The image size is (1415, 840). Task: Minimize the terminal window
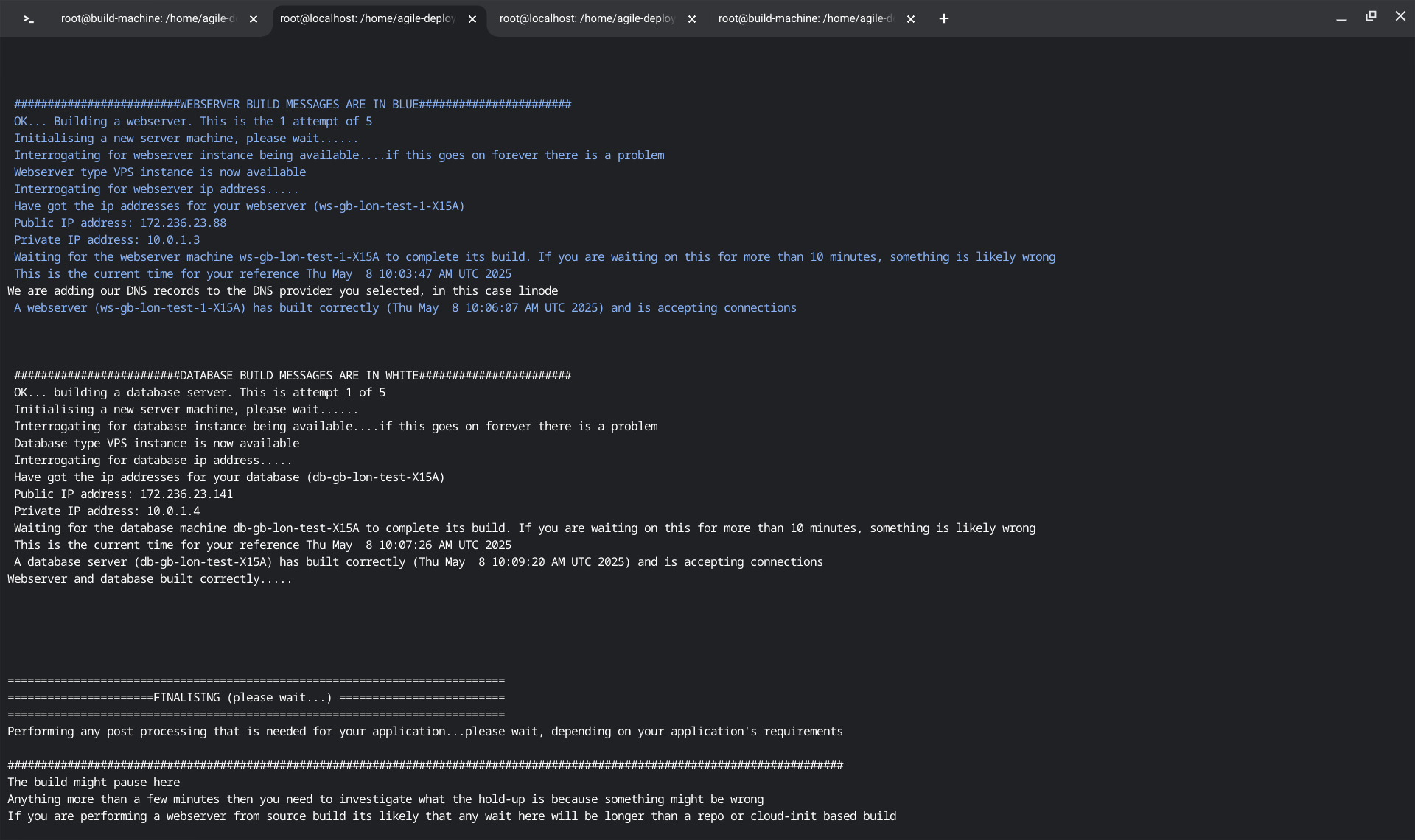click(x=1341, y=18)
